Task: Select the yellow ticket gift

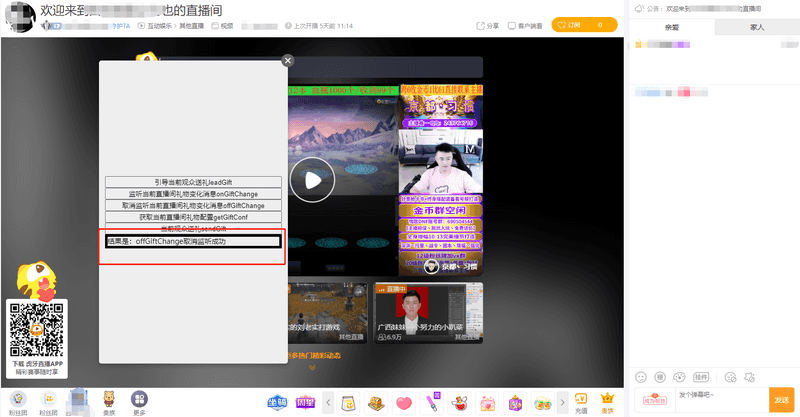Action: coord(349,403)
